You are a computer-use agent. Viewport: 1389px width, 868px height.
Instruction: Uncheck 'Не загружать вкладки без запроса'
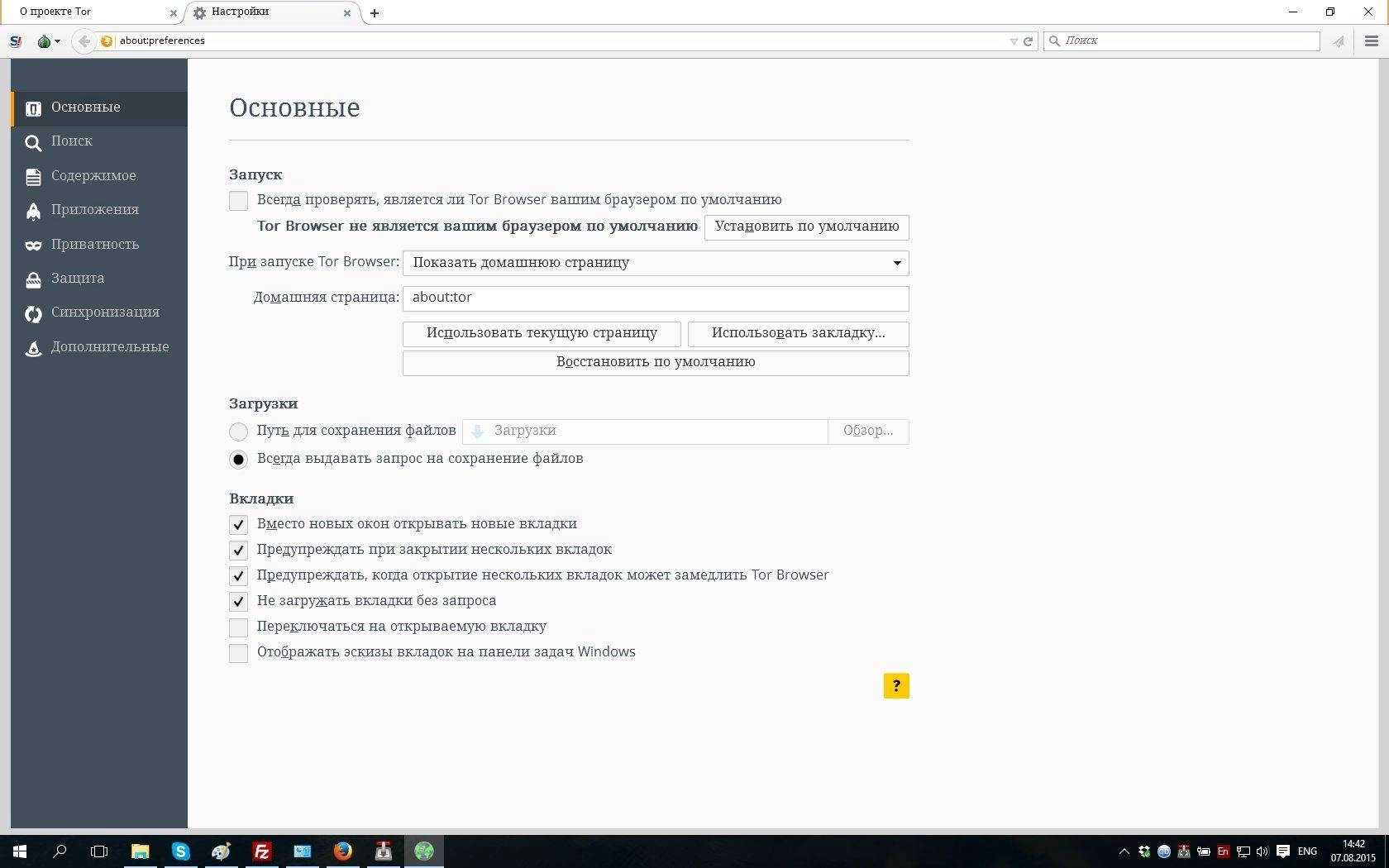pyautogui.click(x=238, y=602)
